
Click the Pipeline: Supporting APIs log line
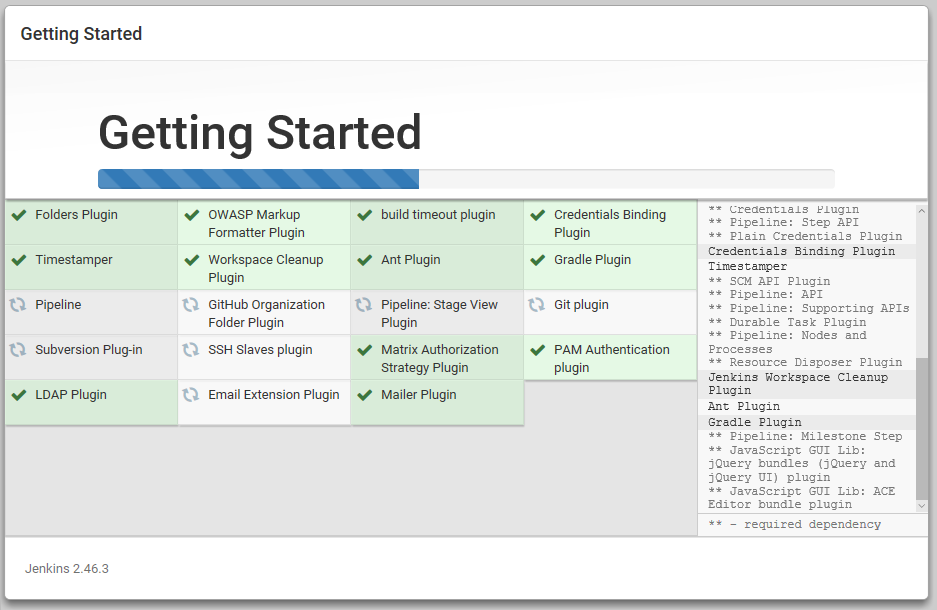pyautogui.click(x=809, y=308)
